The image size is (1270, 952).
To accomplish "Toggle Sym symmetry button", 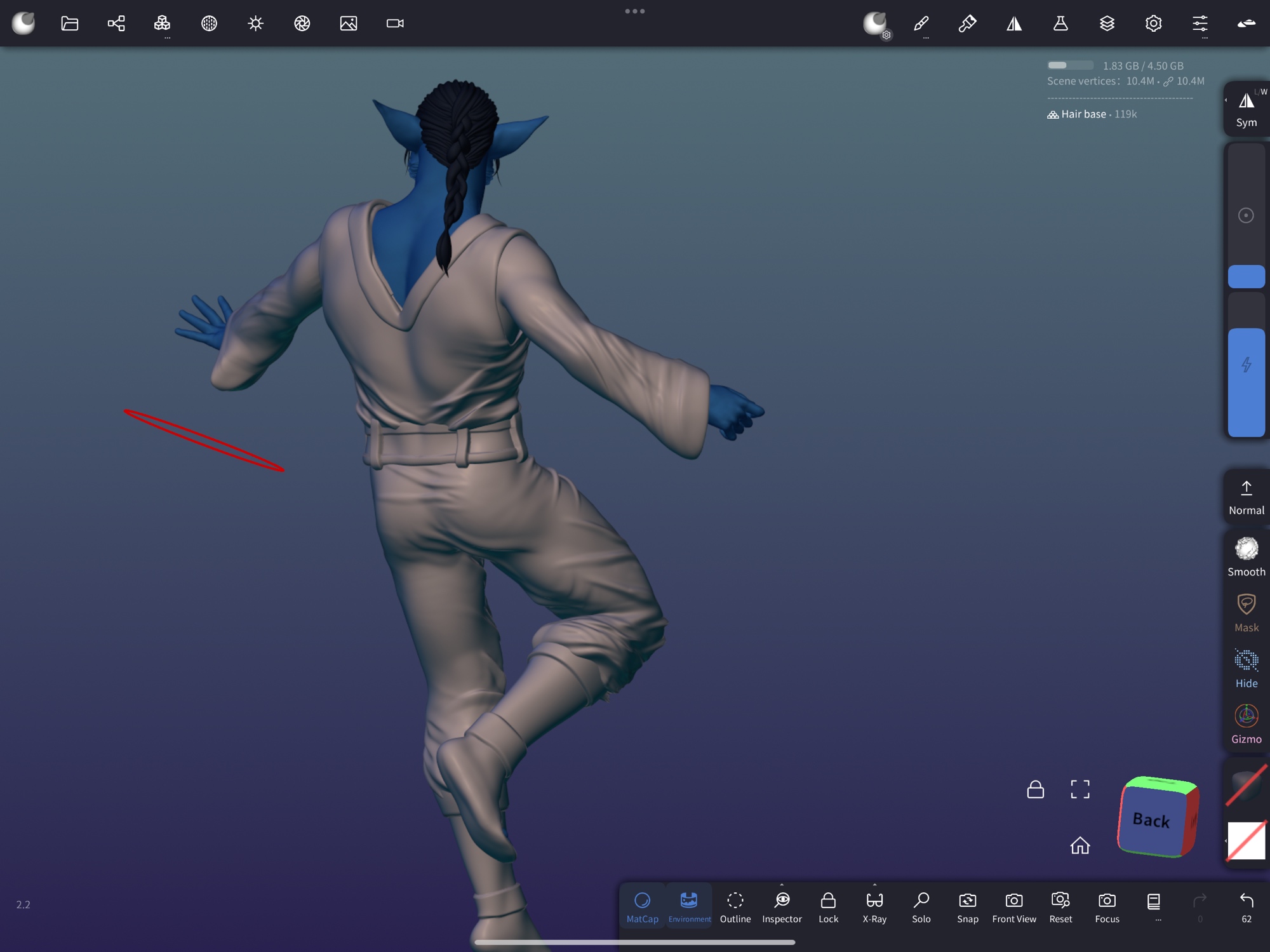I will 1246,109.
